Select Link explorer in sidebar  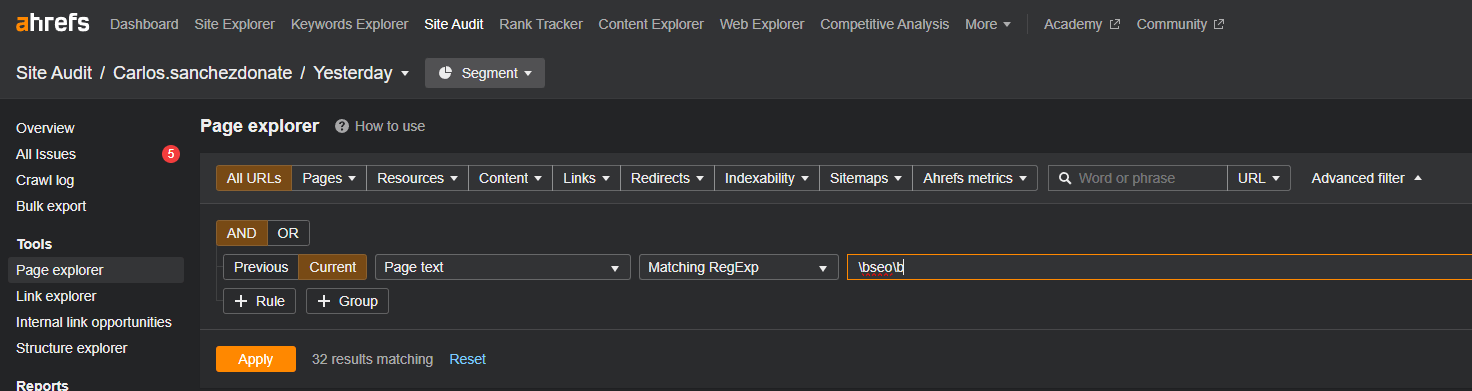56,296
